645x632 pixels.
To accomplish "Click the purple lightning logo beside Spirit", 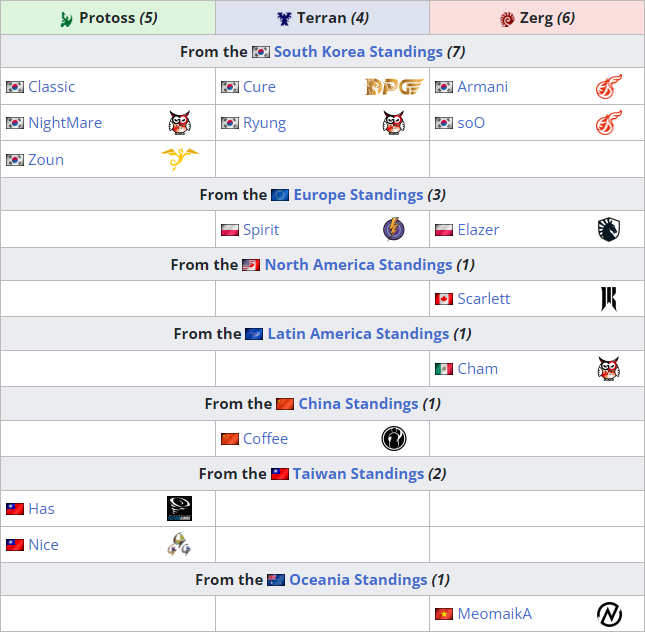I will 394,229.
